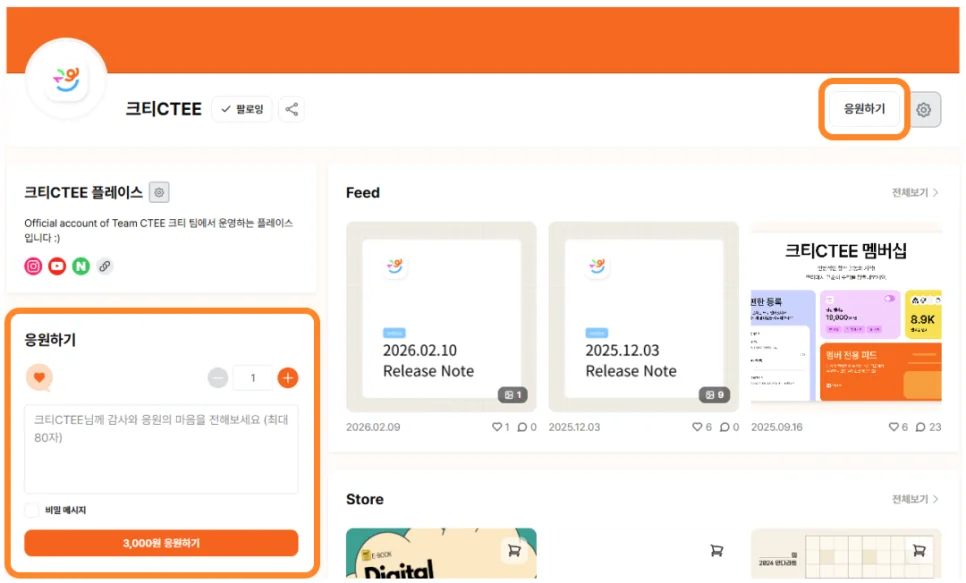This screenshot has height=583, width=966.
Task: Click the 응원하기 button at top right
Action: click(x=864, y=109)
